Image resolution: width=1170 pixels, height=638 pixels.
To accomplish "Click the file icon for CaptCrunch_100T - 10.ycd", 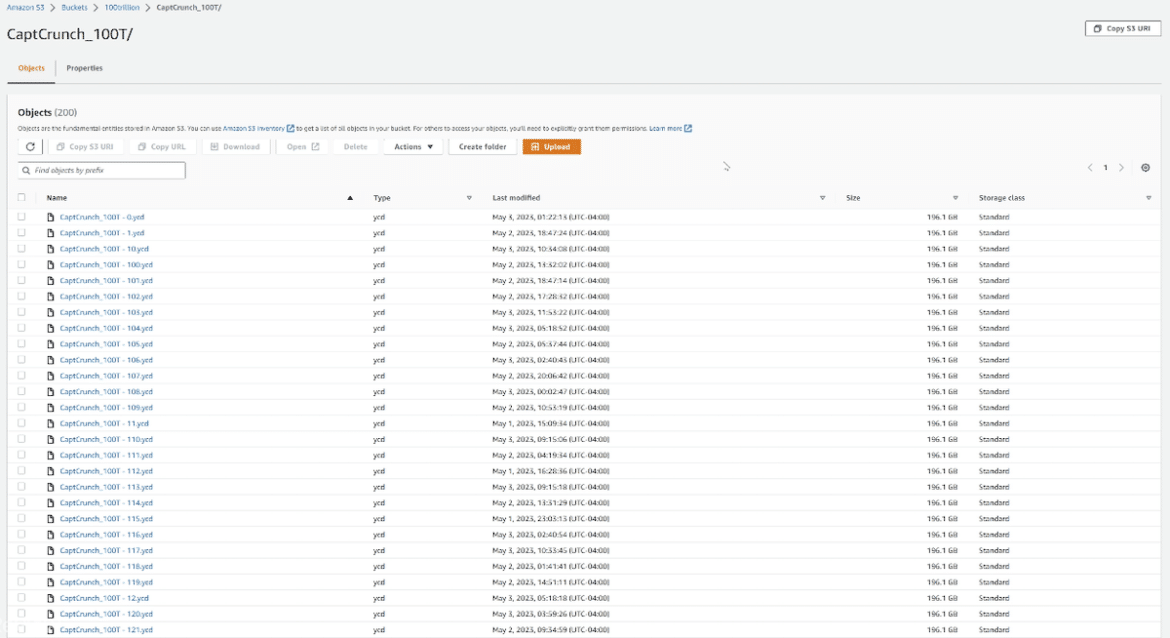I will click(51, 249).
